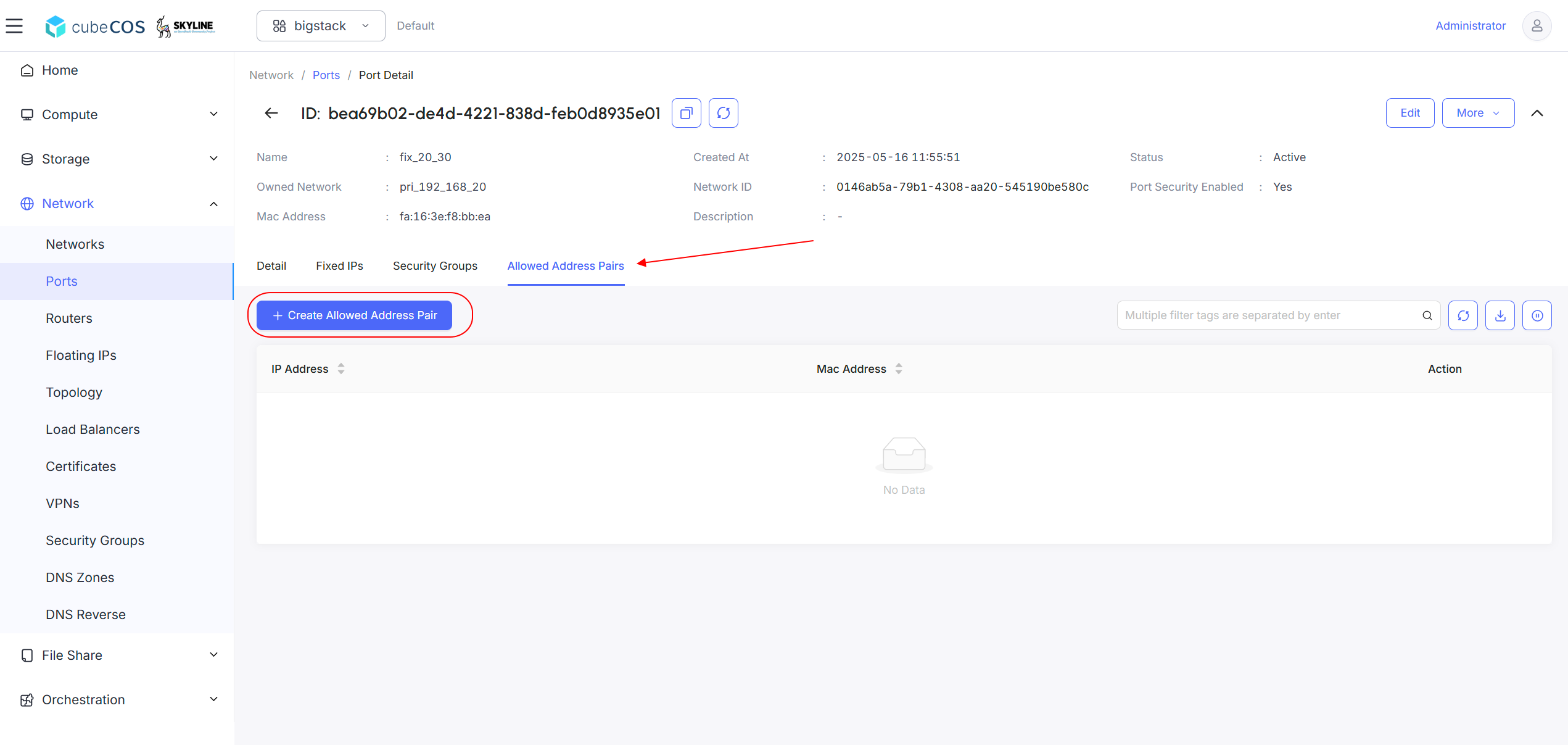Open DNS Reverse in the sidebar
This screenshot has height=745, width=1568.
[x=117, y=615]
